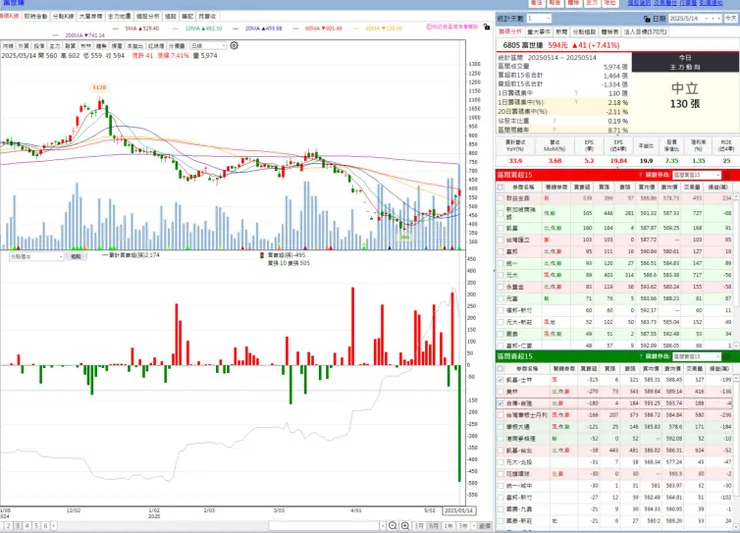Open help icon for 1日籌碼集中
The width and height of the screenshot is (740, 533).
tap(576, 93)
